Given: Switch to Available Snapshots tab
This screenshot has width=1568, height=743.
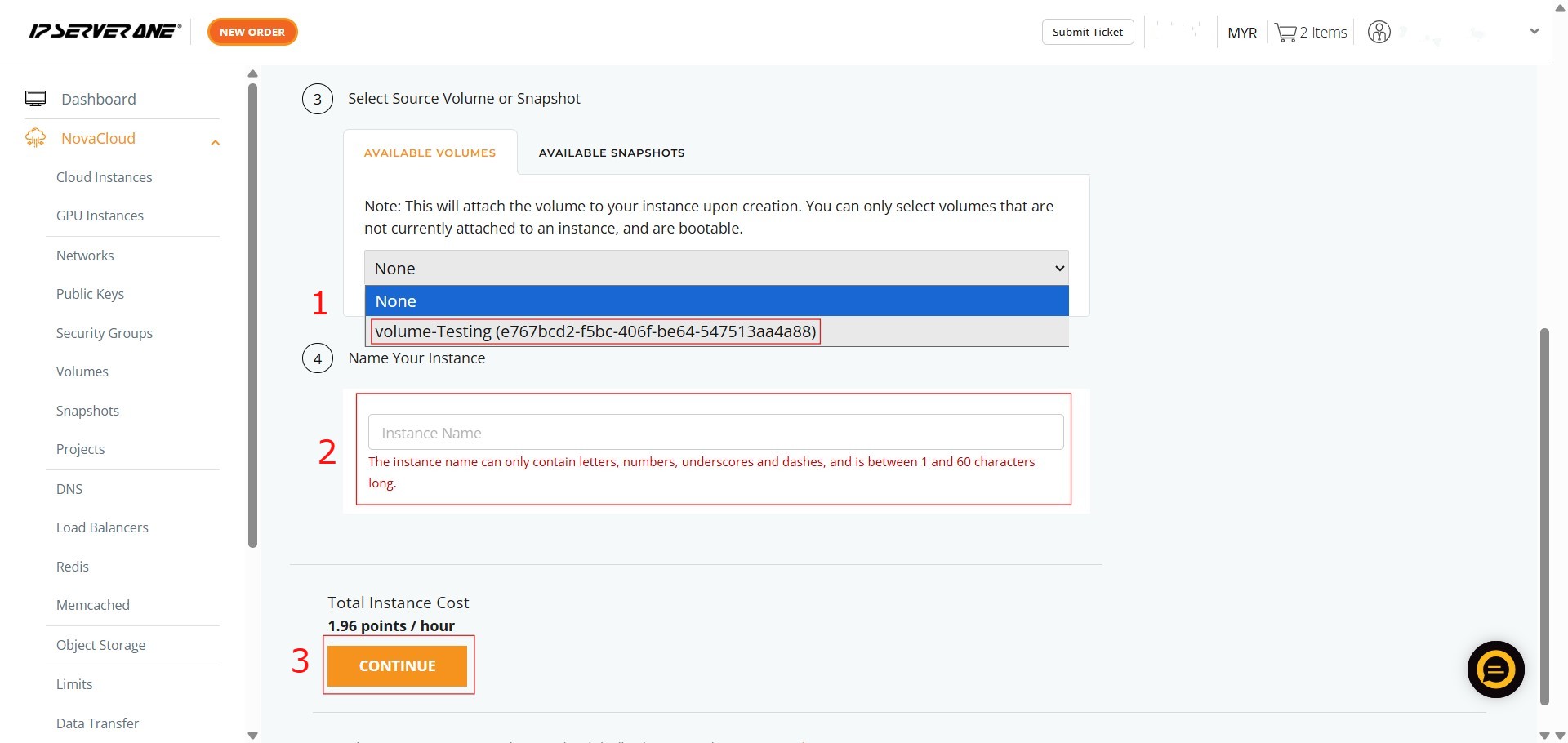Looking at the screenshot, I should (612, 153).
